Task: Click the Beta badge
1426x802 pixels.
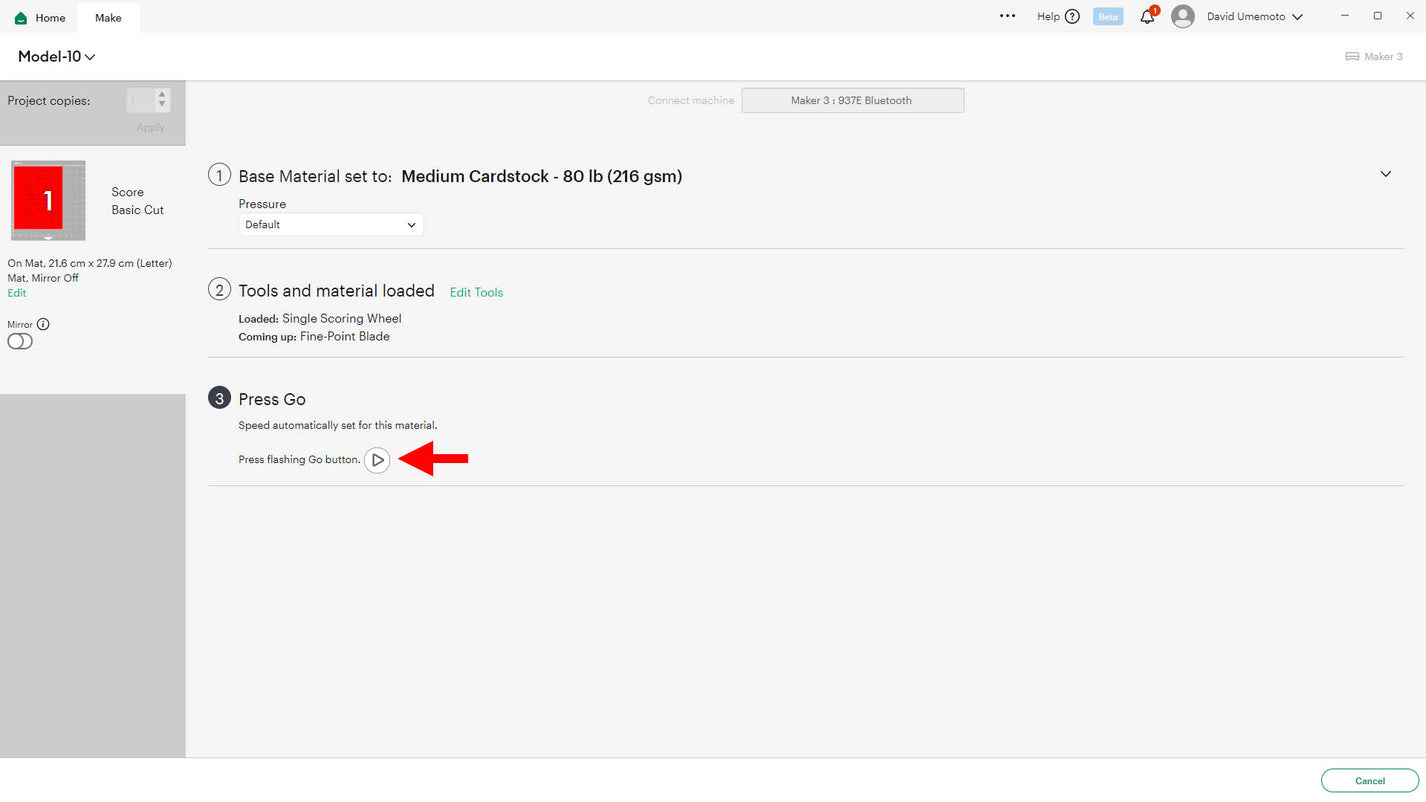Action: coord(1107,17)
